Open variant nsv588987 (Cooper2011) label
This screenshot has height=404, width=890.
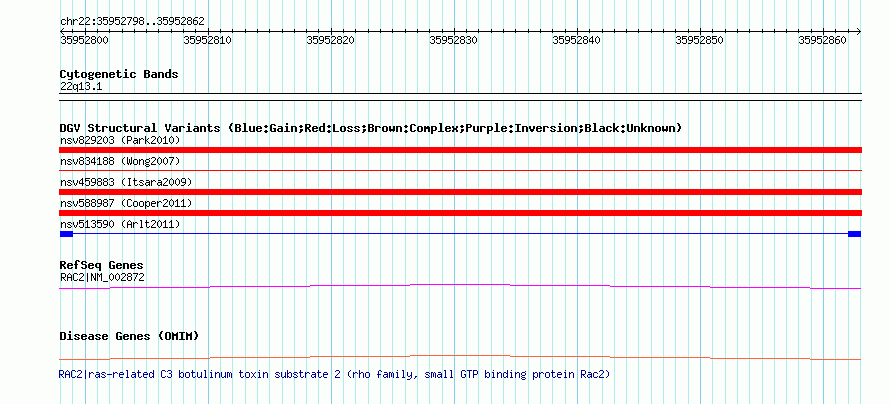126,203
